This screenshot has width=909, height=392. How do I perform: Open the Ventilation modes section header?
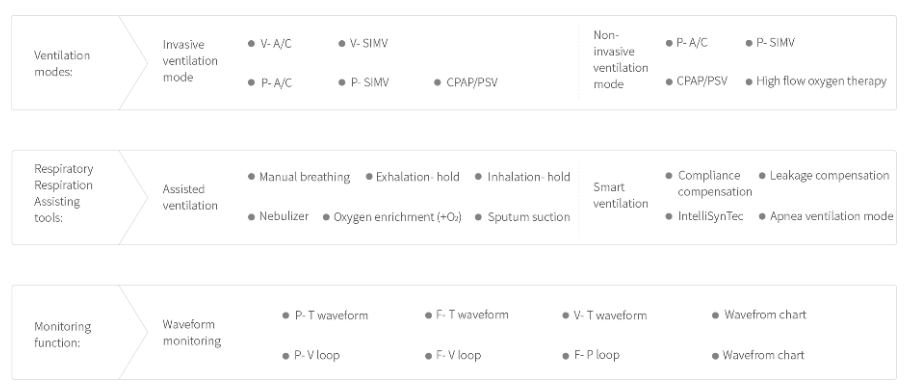tap(62, 64)
